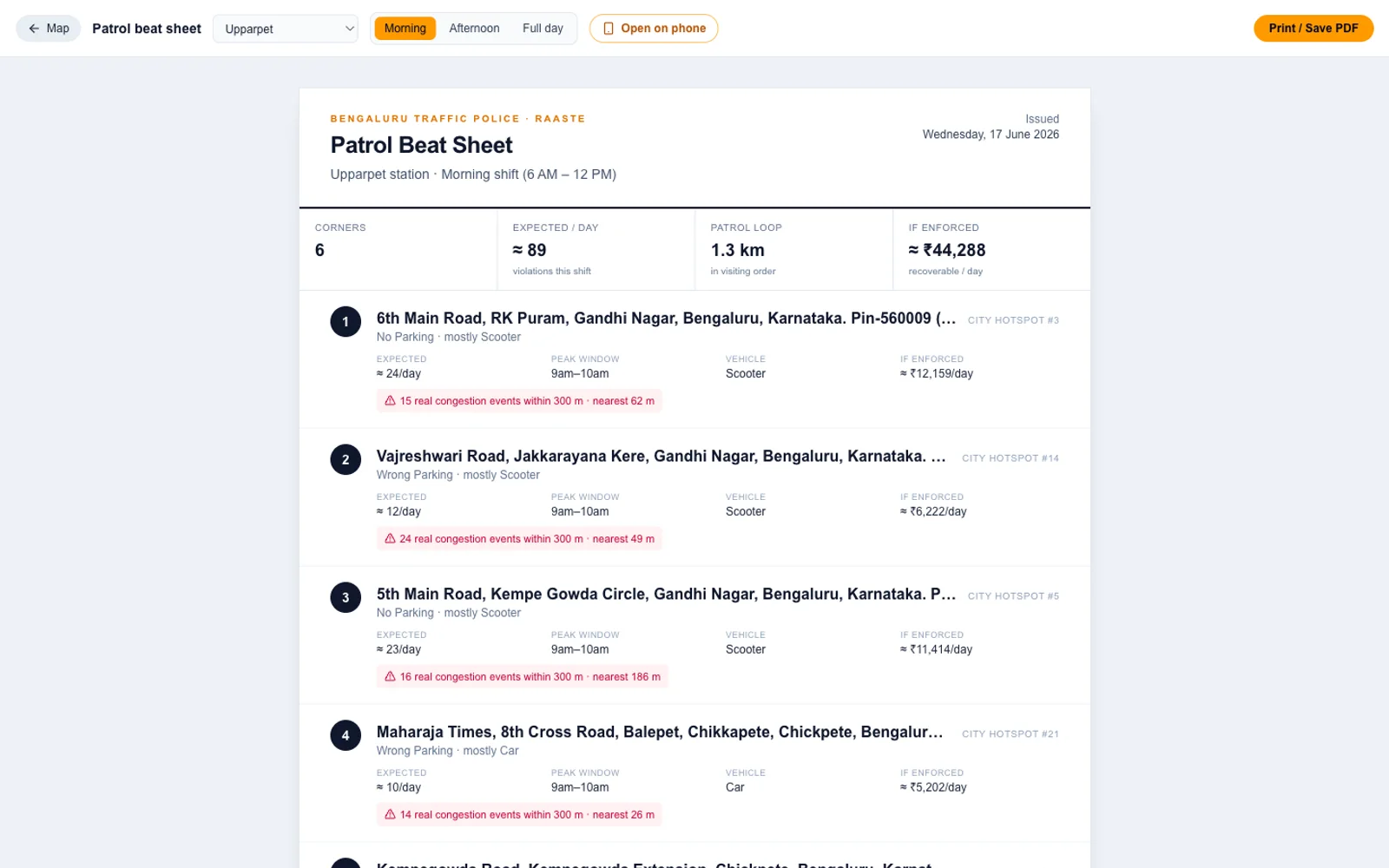This screenshot has height=868, width=1389.
Task: Click the Vajreshwari Road, Jakkarayana Kere address
Action: [661, 457]
